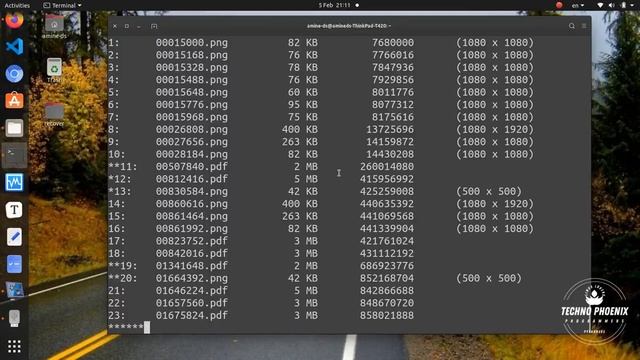Open the Activities overview
The height and width of the screenshot is (360, 640).
coord(17,5)
